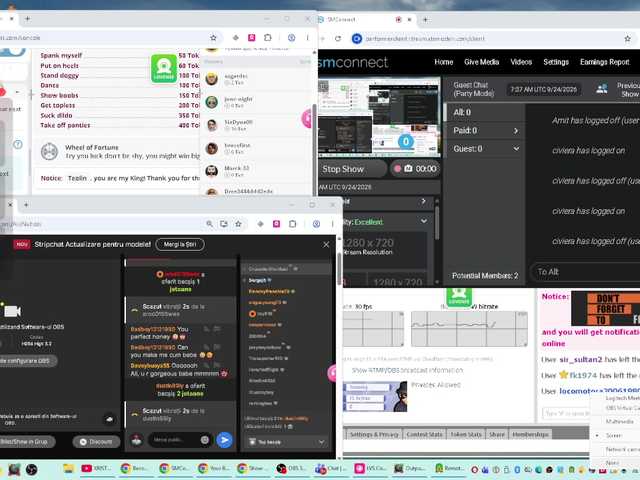Reload the SMConnect browser page
Viewport: 640px width, 480px height.
(x=338, y=38)
